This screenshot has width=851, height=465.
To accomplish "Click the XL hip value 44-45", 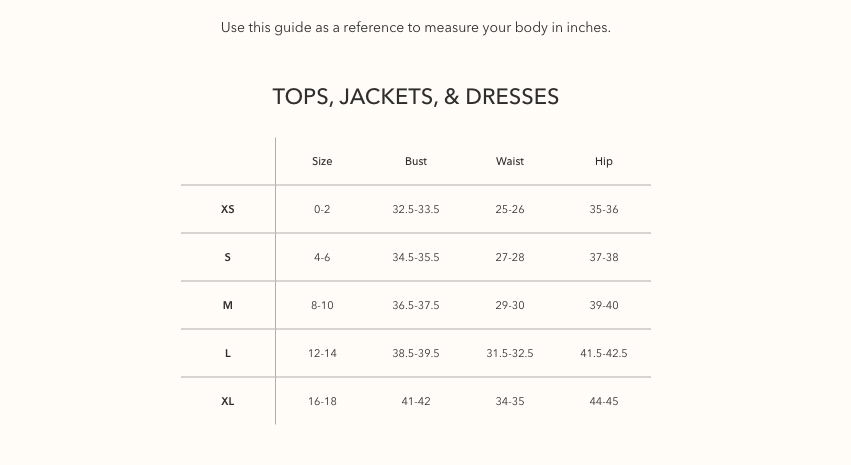I will pyautogui.click(x=604, y=402).
